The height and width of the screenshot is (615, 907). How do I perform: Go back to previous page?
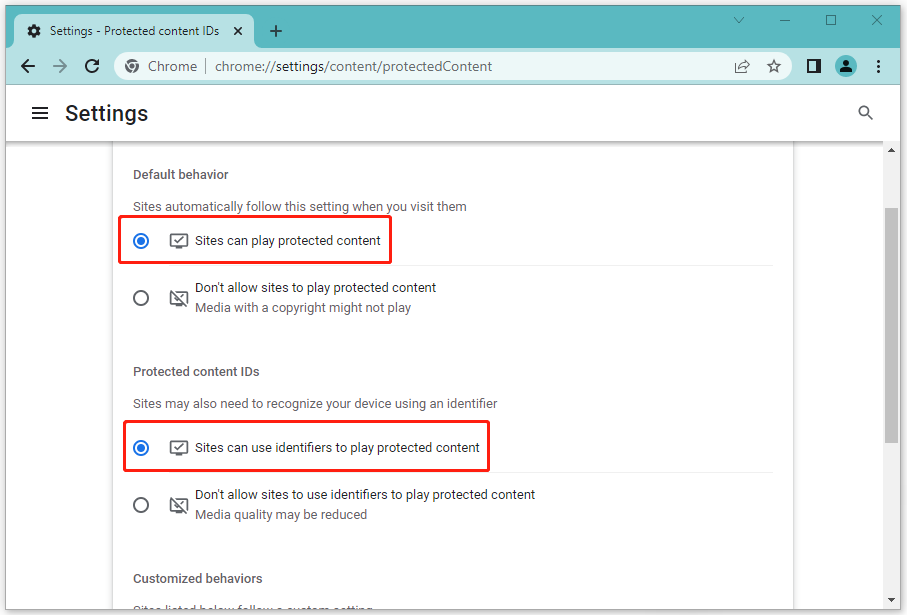click(28, 66)
